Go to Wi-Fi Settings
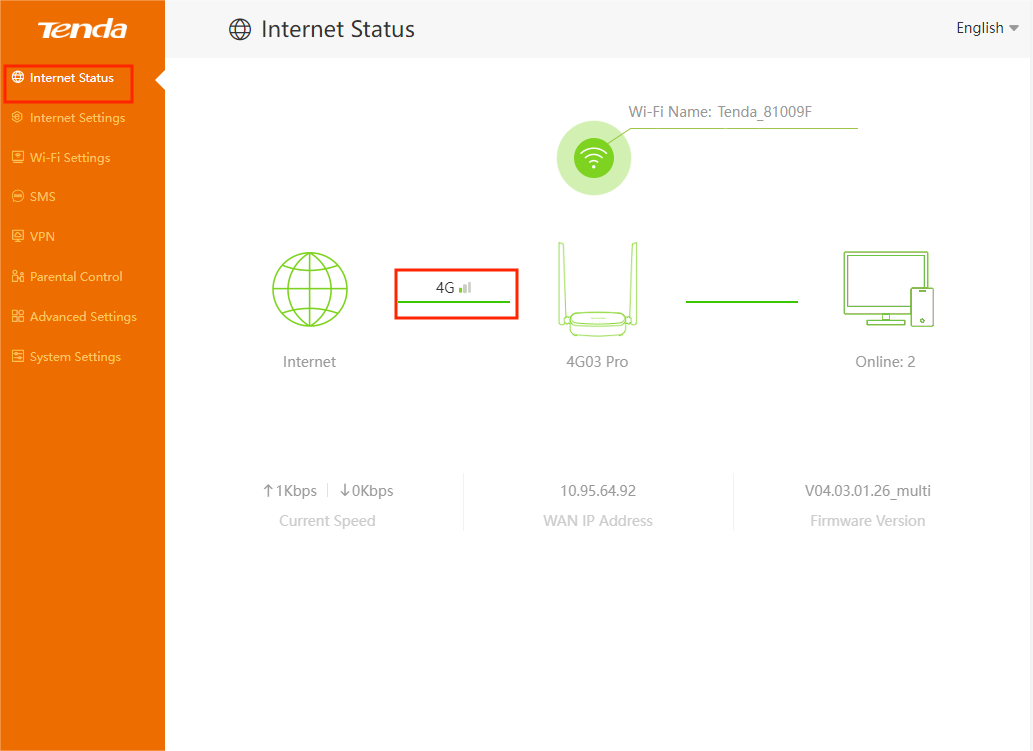The image size is (1033, 751). pyautogui.click(x=70, y=158)
